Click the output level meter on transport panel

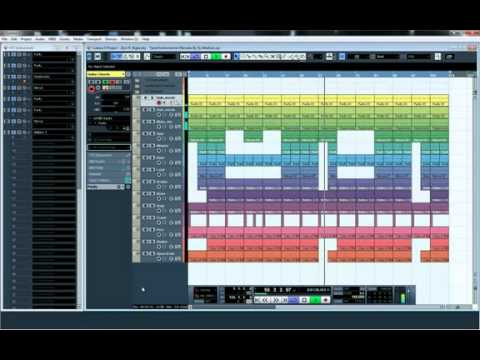tap(403, 296)
